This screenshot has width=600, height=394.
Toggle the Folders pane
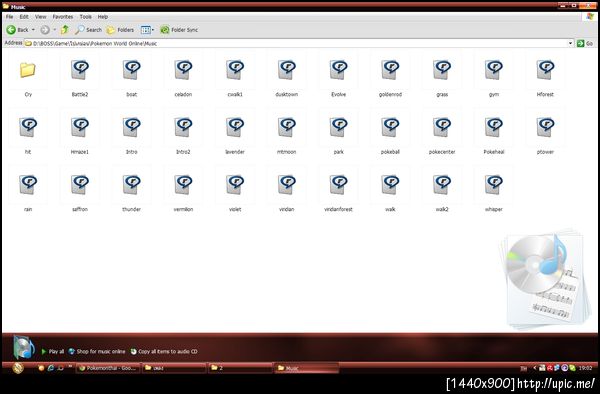click(120, 30)
